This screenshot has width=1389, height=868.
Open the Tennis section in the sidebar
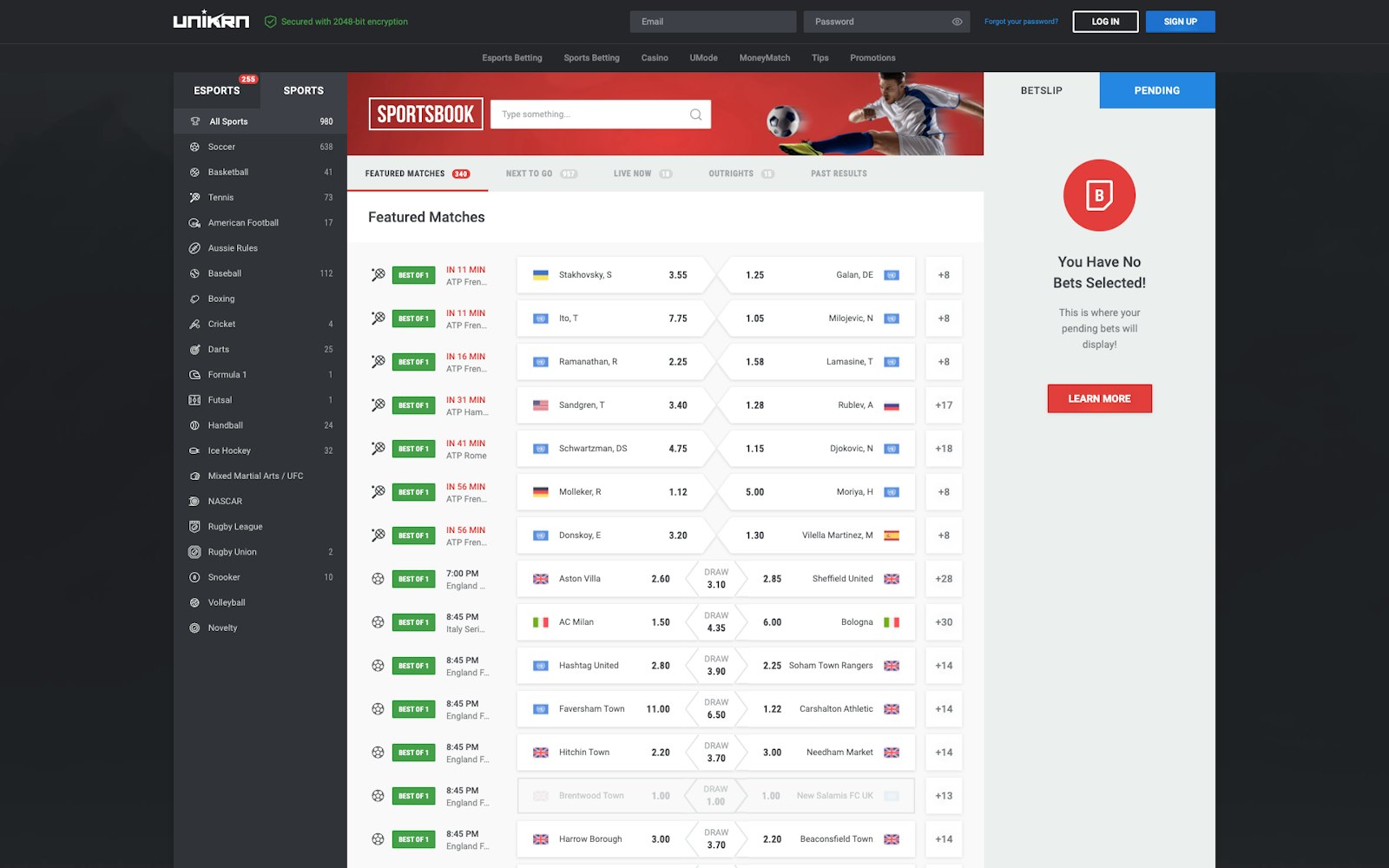pyautogui.click(x=221, y=197)
